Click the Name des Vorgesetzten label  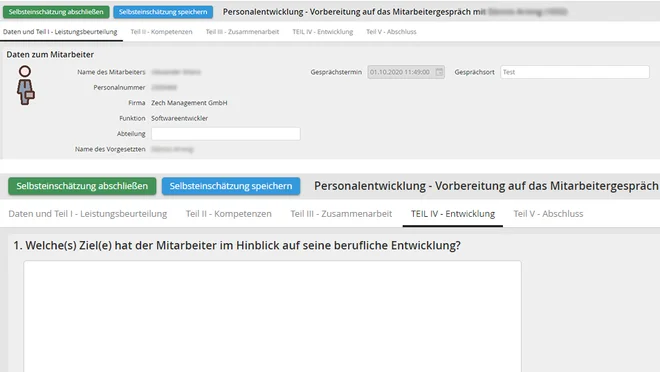[x=110, y=149]
